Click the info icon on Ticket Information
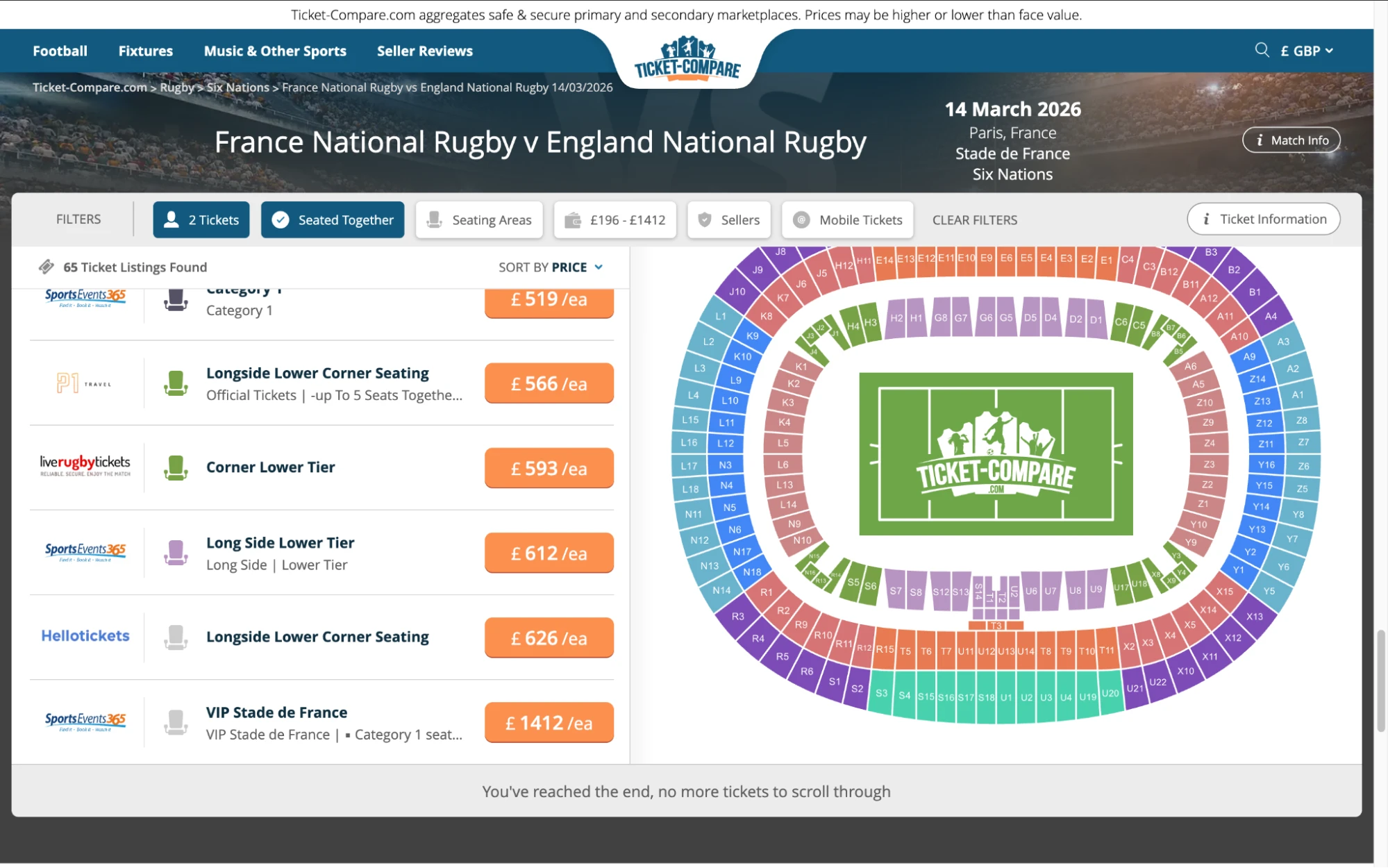 [x=1206, y=219]
